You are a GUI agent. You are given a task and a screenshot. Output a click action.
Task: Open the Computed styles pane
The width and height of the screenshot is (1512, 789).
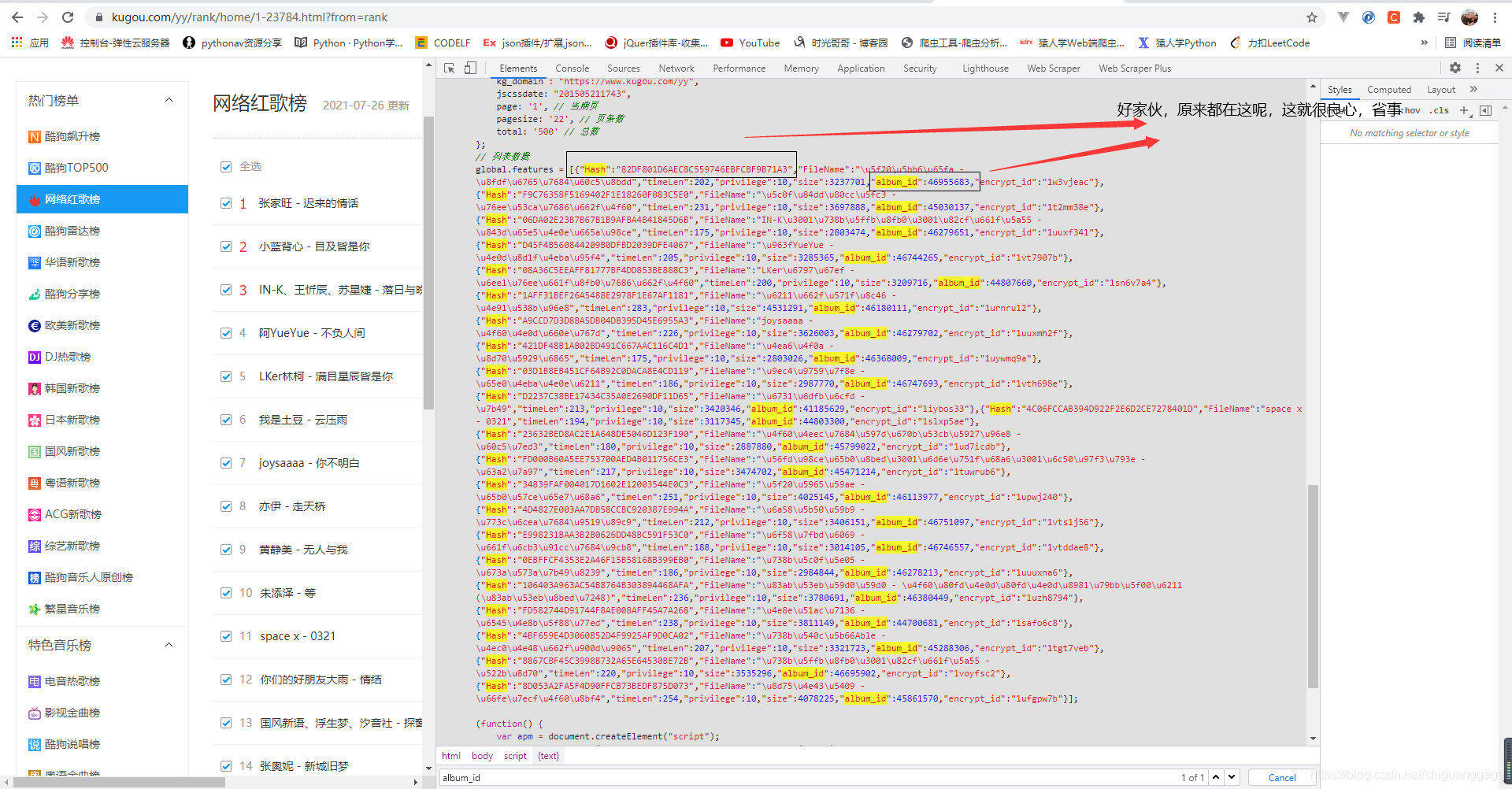pyautogui.click(x=1389, y=90)
